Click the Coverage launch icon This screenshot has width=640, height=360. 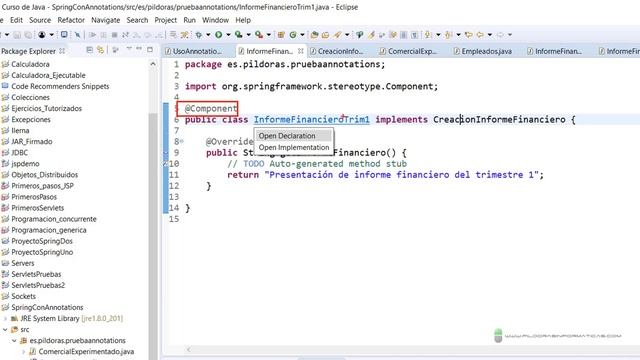click(239, 35)
